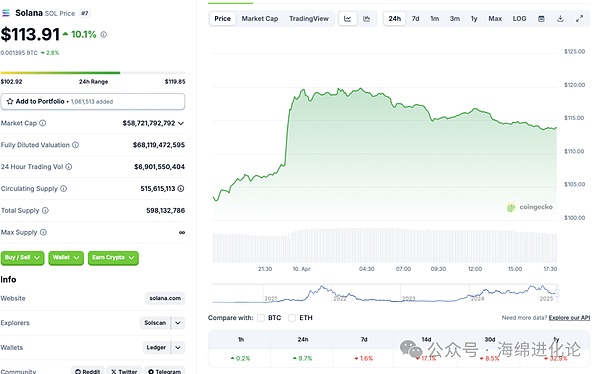The image size is (600, 374).
Task: Click the 24 Hour Trading Vol info icon
Action: [69, 167]
